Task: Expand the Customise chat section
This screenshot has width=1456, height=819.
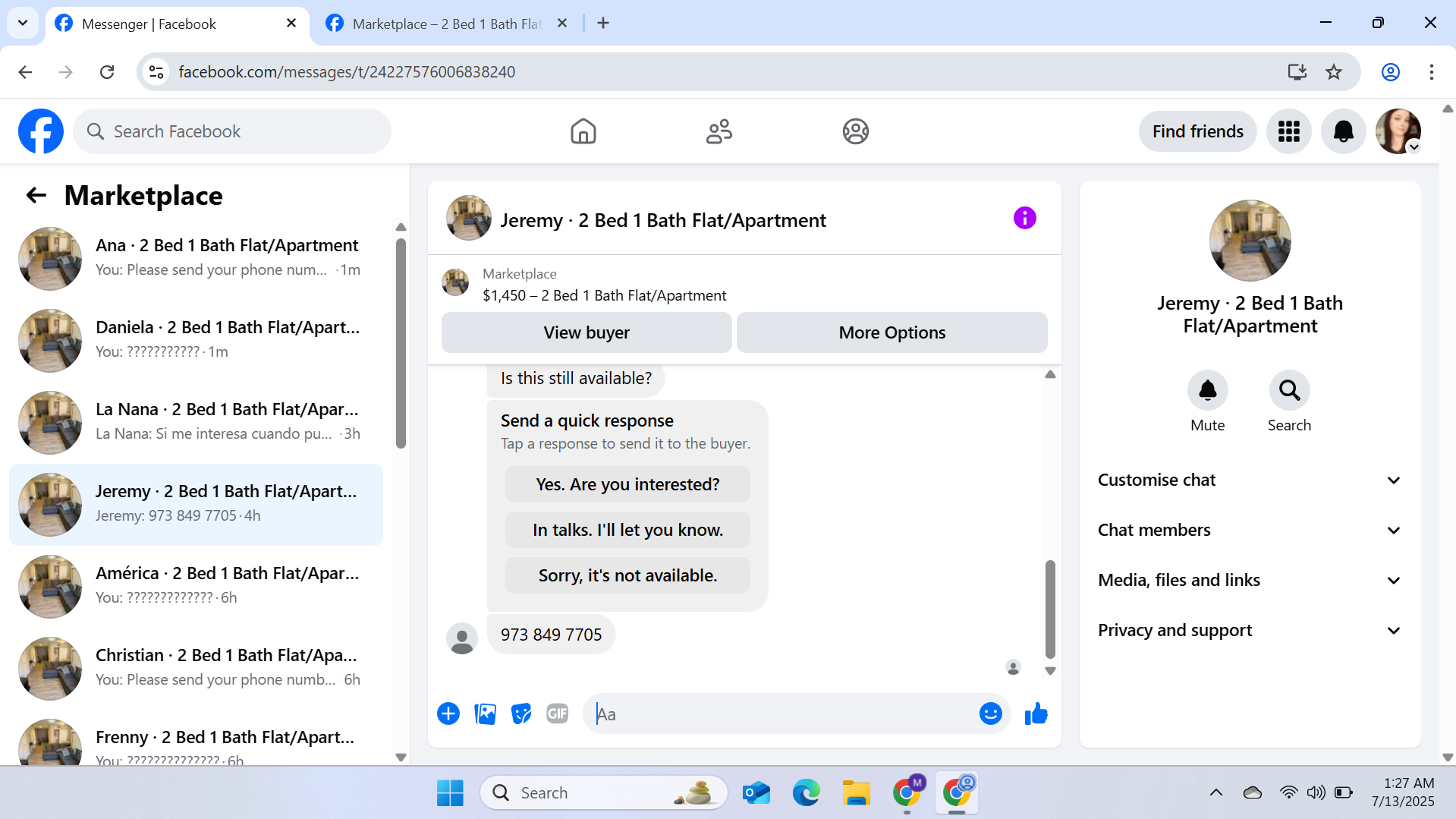Action: click(1250, 480)
